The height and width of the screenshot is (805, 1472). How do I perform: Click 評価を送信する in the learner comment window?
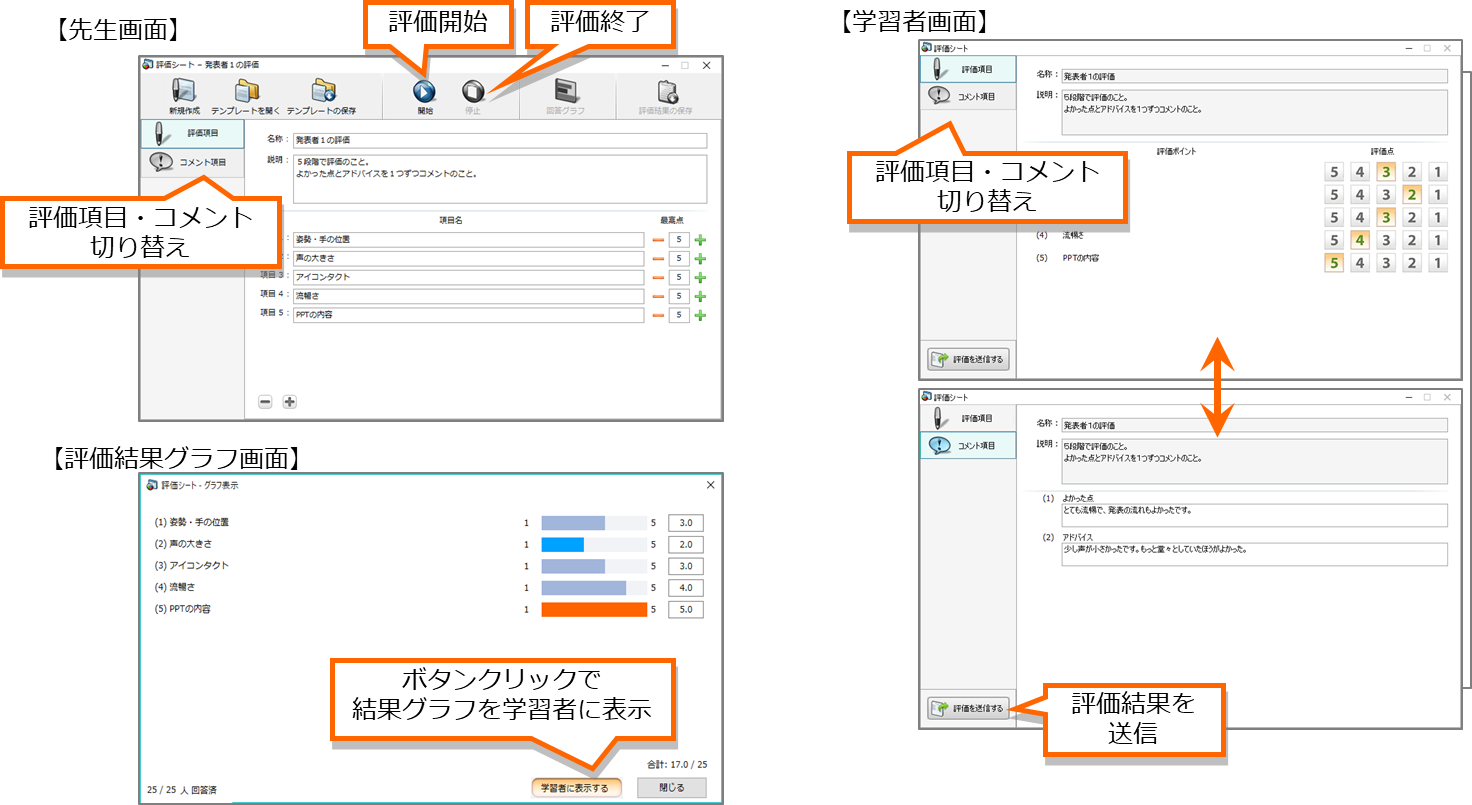point(968,708)
